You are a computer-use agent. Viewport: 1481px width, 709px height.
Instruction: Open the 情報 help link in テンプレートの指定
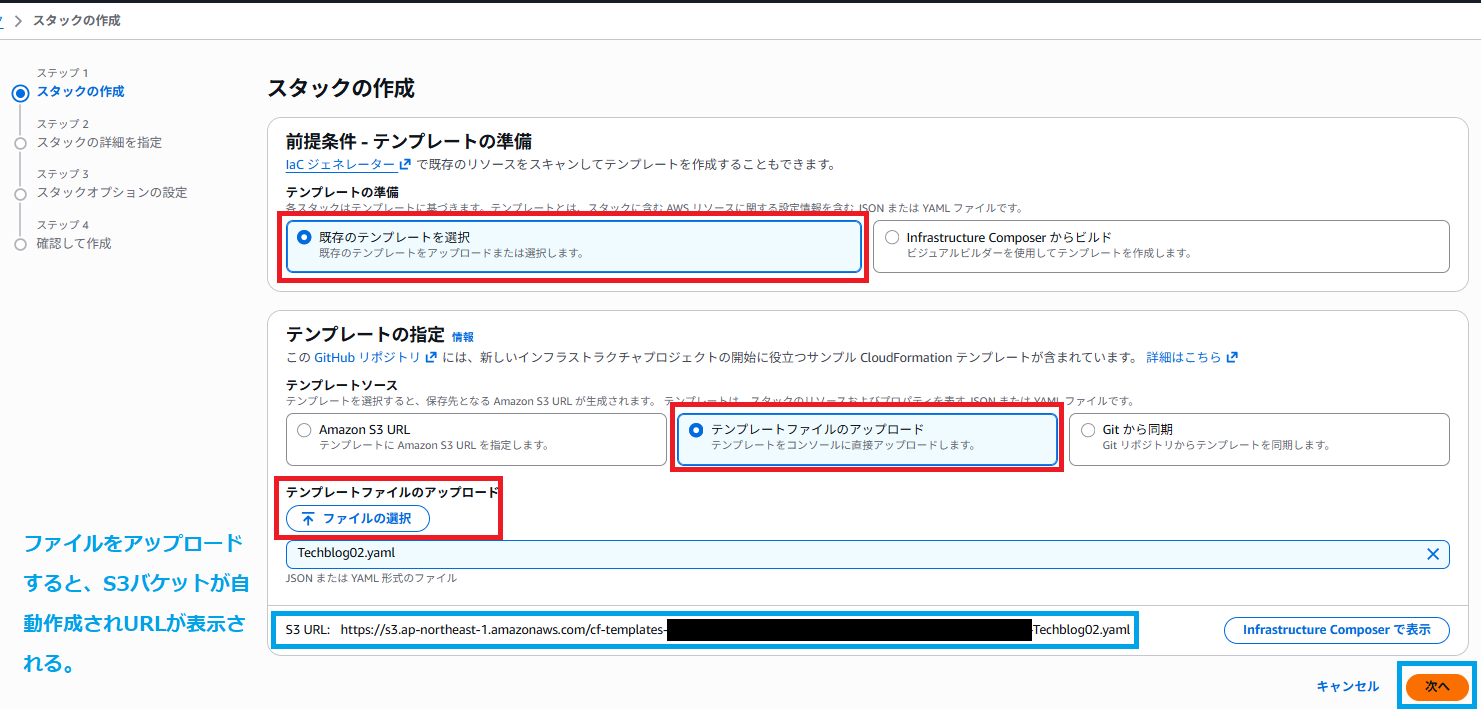pos(464,337)
